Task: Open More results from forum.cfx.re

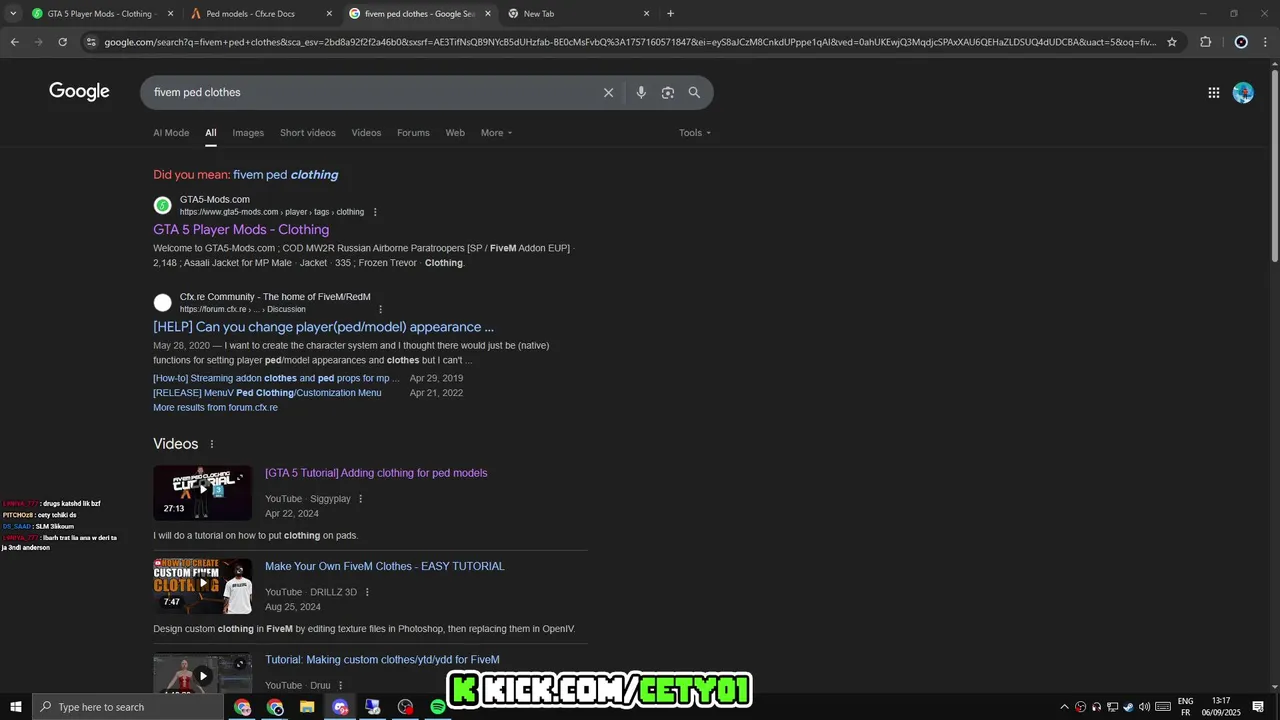Action: (215, 408)
